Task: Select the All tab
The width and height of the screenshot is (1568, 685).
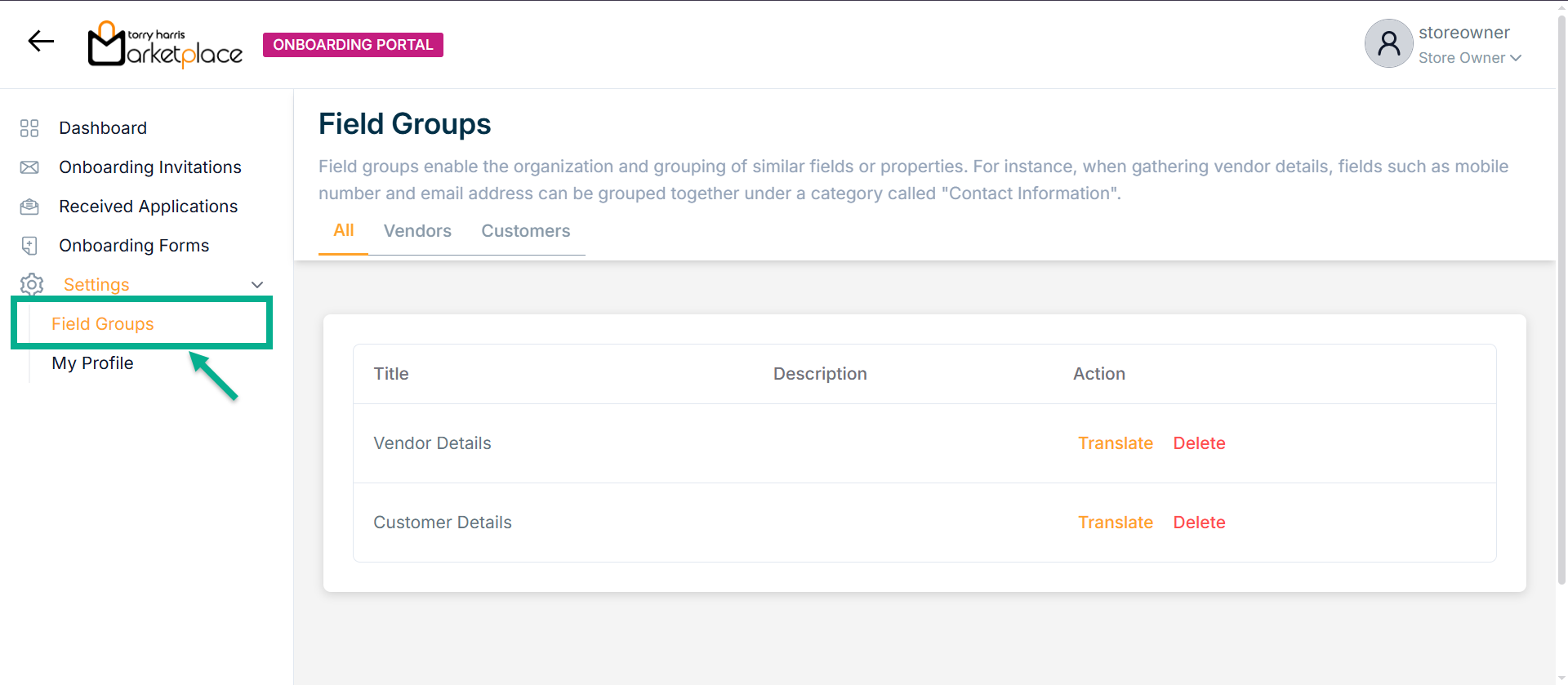Action: (343, 231)
